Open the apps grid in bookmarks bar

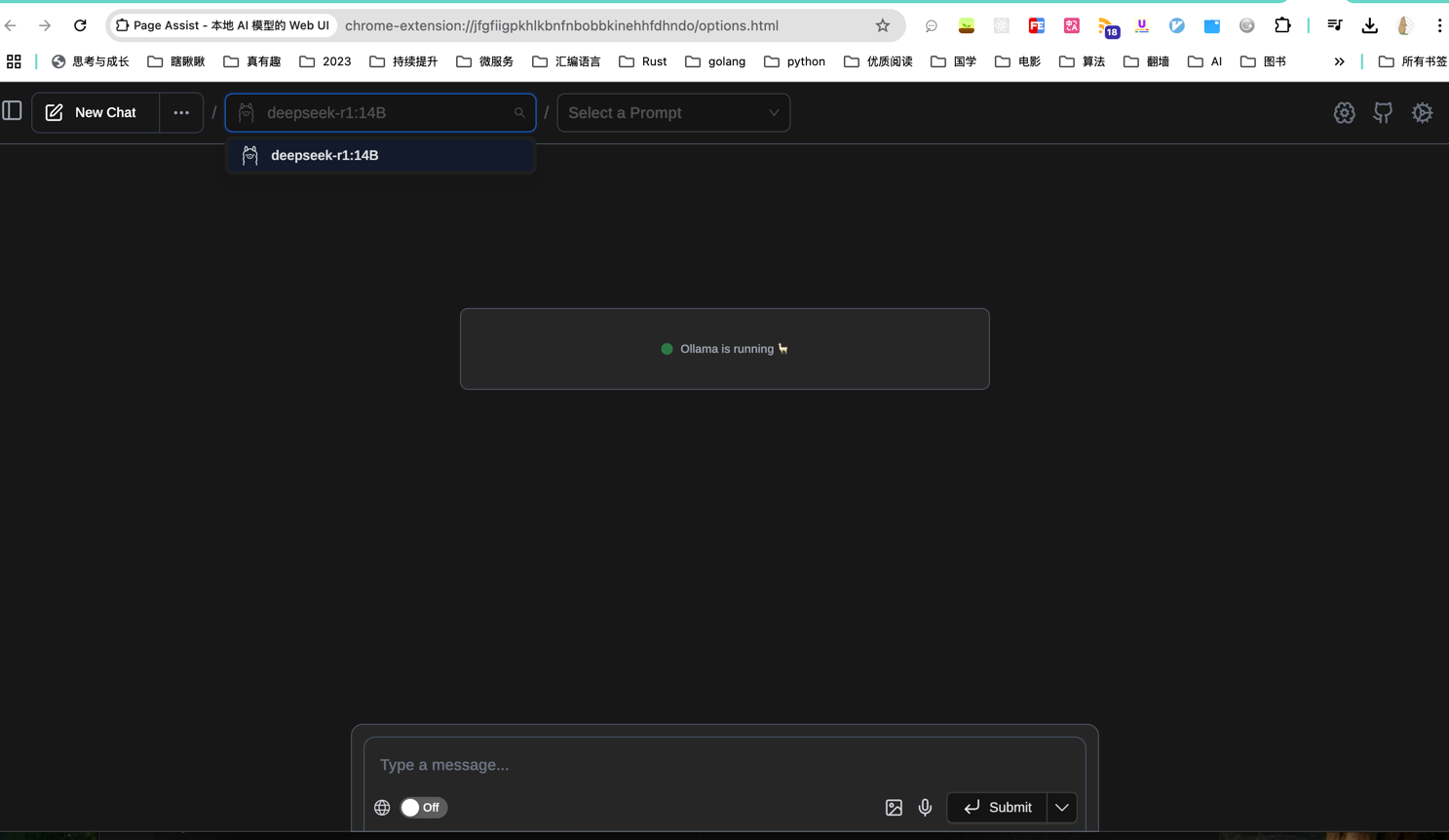coord(14,61)
